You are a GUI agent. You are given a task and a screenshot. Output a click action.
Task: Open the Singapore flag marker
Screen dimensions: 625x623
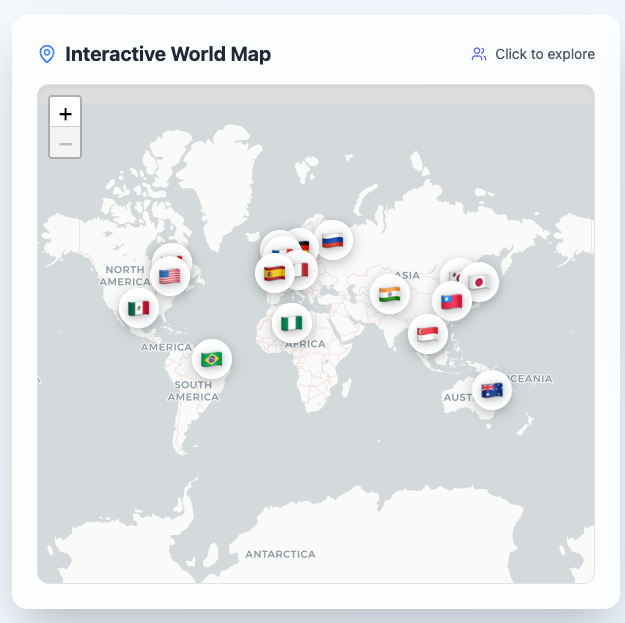(x=428, y=334)
